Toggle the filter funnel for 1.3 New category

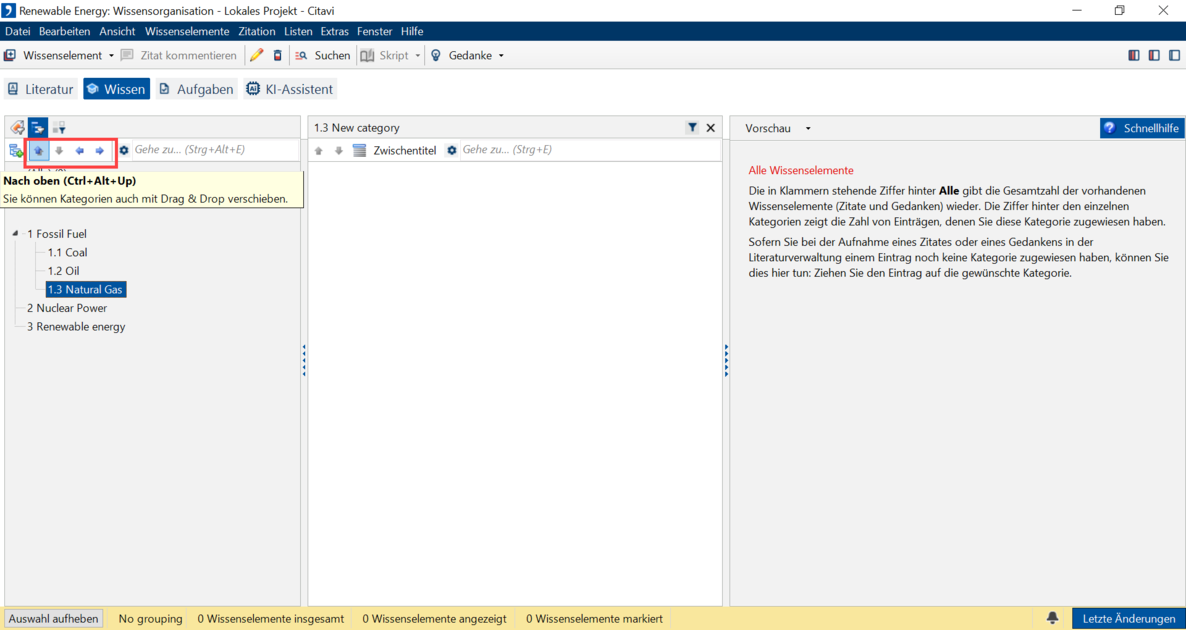pyautogui.click(x=692, y=128)
